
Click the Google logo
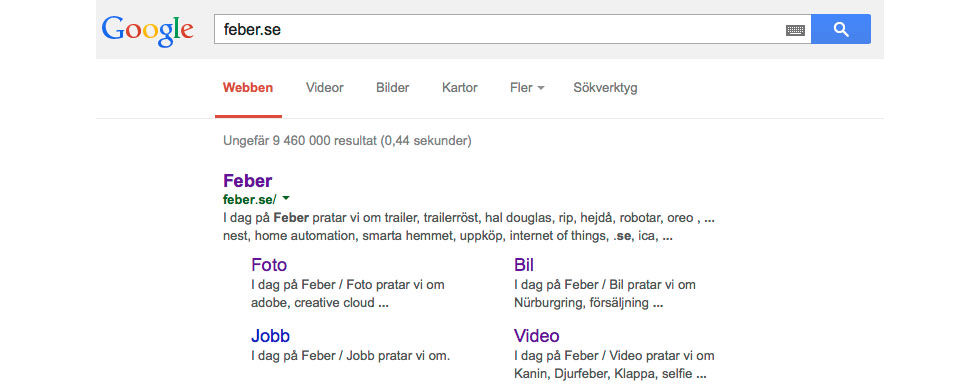(148, 30)
